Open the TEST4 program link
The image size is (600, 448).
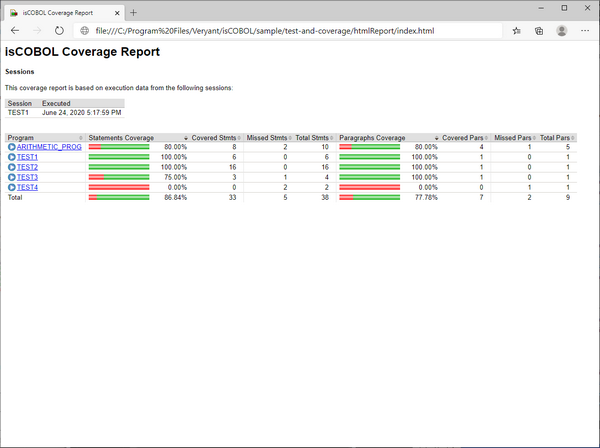tap(27, 187)
